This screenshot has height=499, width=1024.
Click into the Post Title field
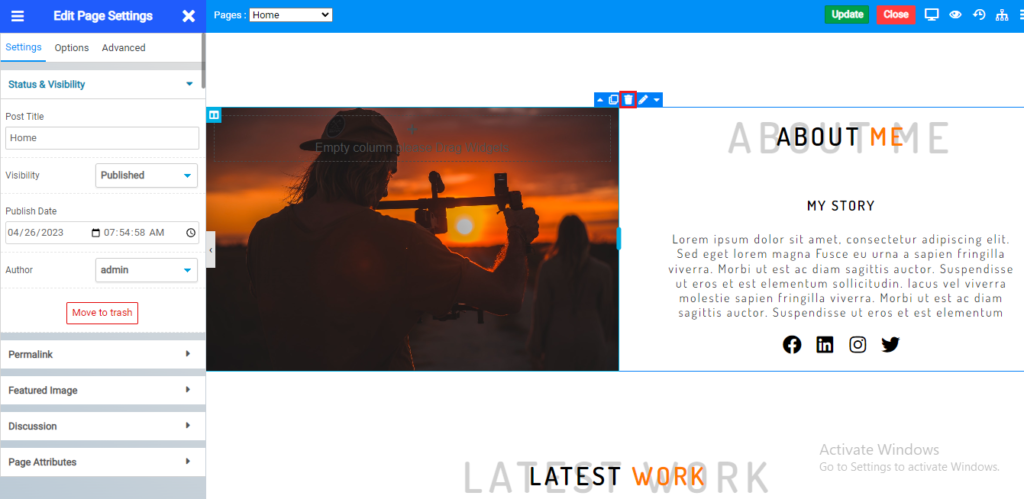click(x=102, y=138)
